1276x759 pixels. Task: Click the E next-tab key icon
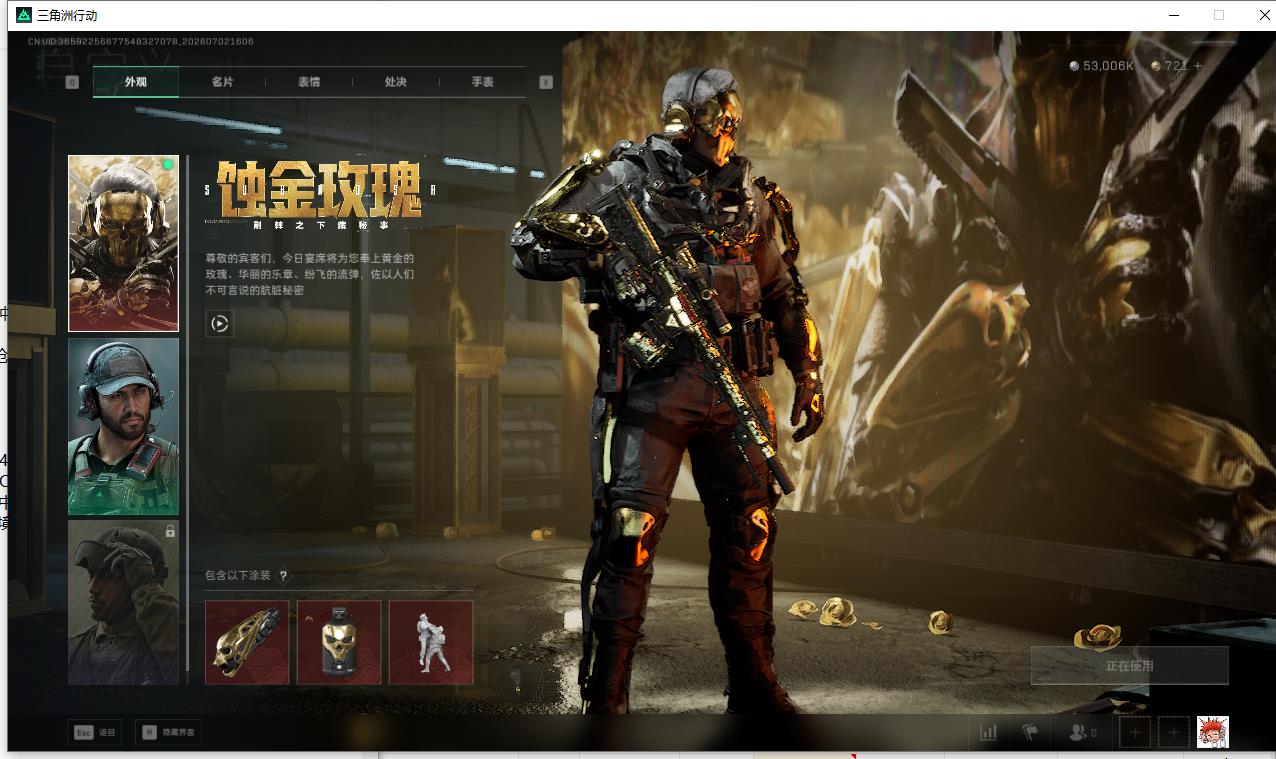546,82
